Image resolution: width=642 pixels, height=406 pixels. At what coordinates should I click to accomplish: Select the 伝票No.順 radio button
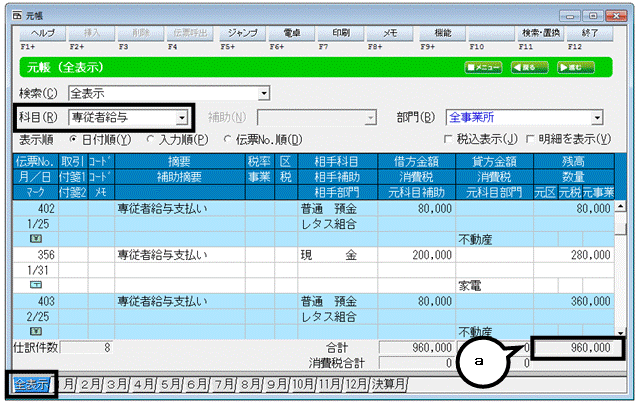(227, 140)
